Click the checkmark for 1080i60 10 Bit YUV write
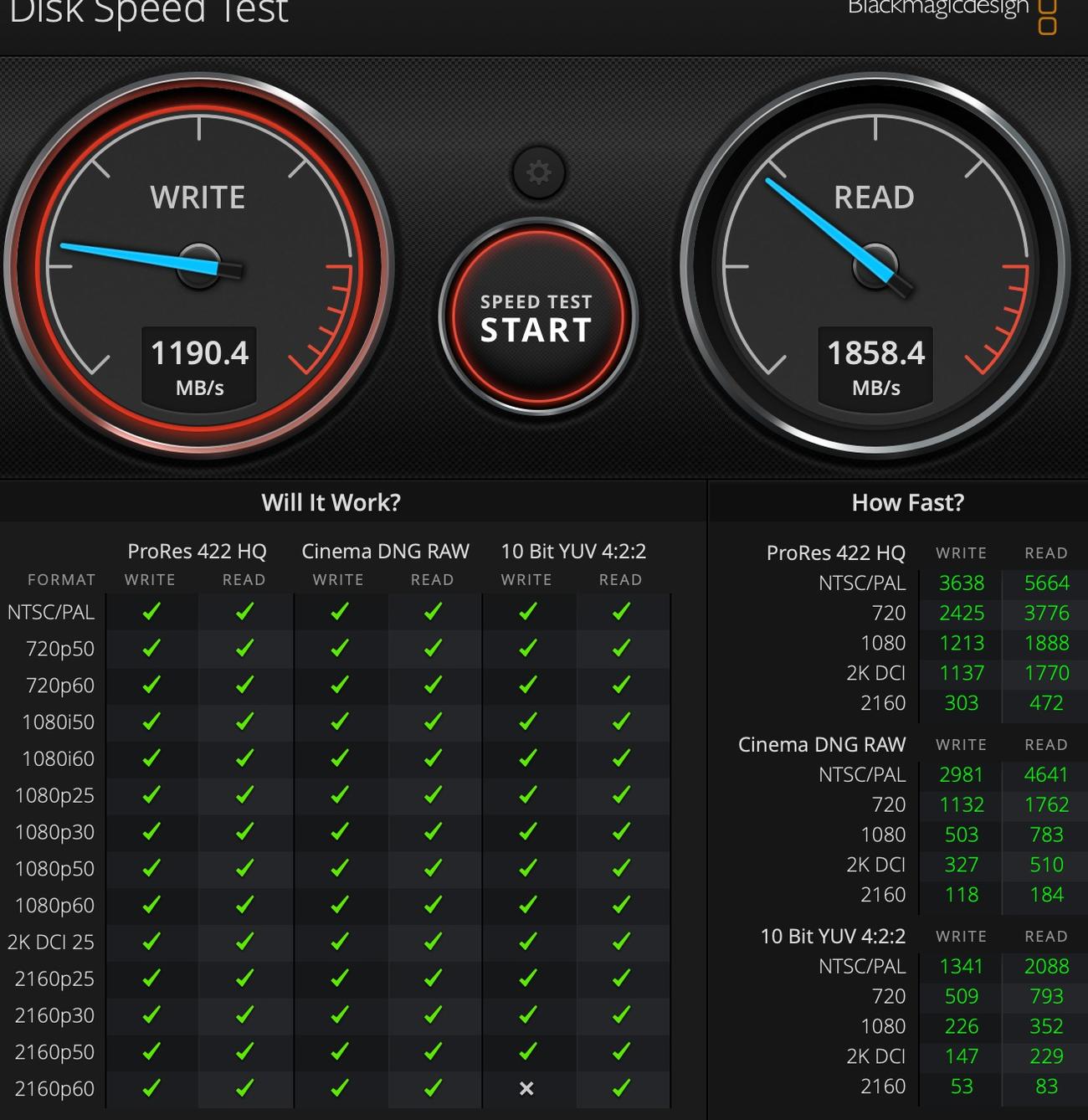This screenshot has width=1088, height=1120. pyautogui.click(x=527, y=758)
